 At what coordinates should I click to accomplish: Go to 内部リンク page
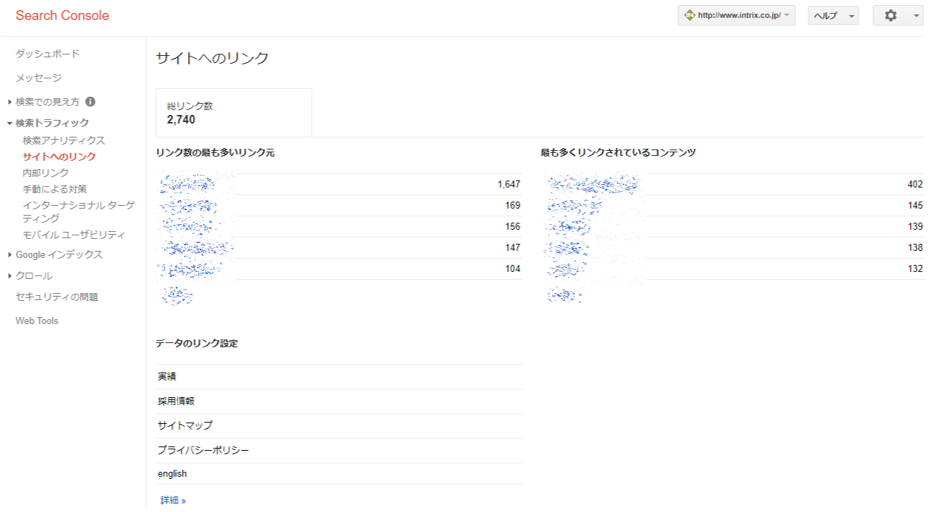46,173
